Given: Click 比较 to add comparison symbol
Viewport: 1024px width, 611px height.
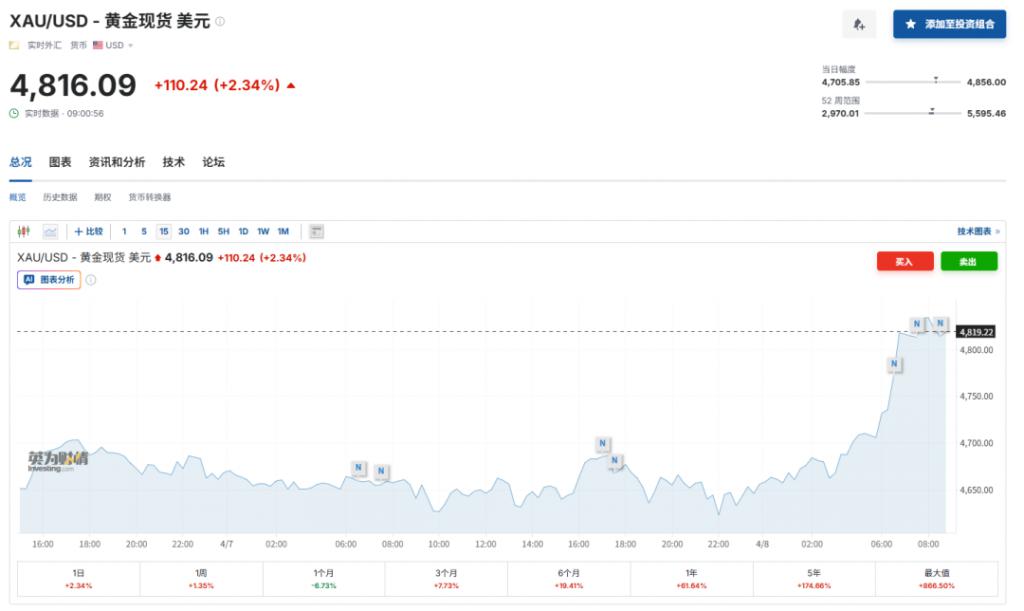Looking at the screenshot, I should pyautogui.click(x=89, y=231).
